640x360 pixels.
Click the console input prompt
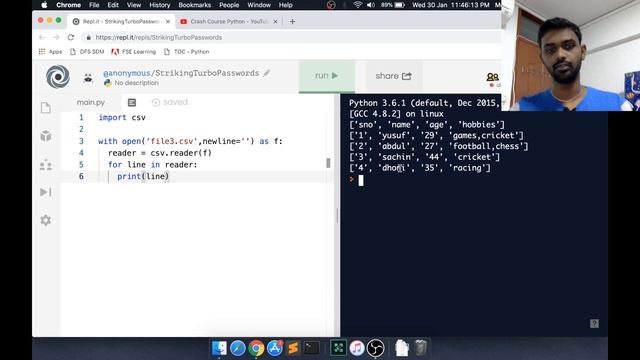361,180
